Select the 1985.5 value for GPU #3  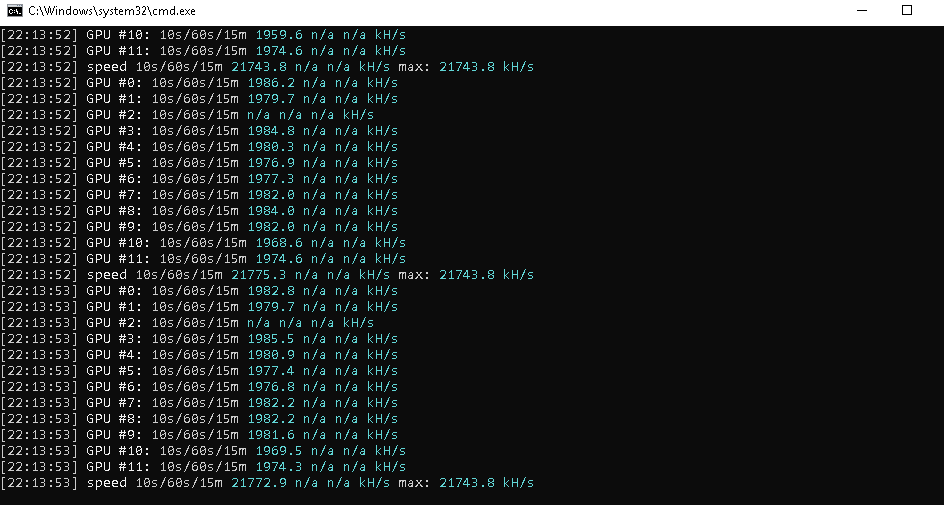coord(271,339)
